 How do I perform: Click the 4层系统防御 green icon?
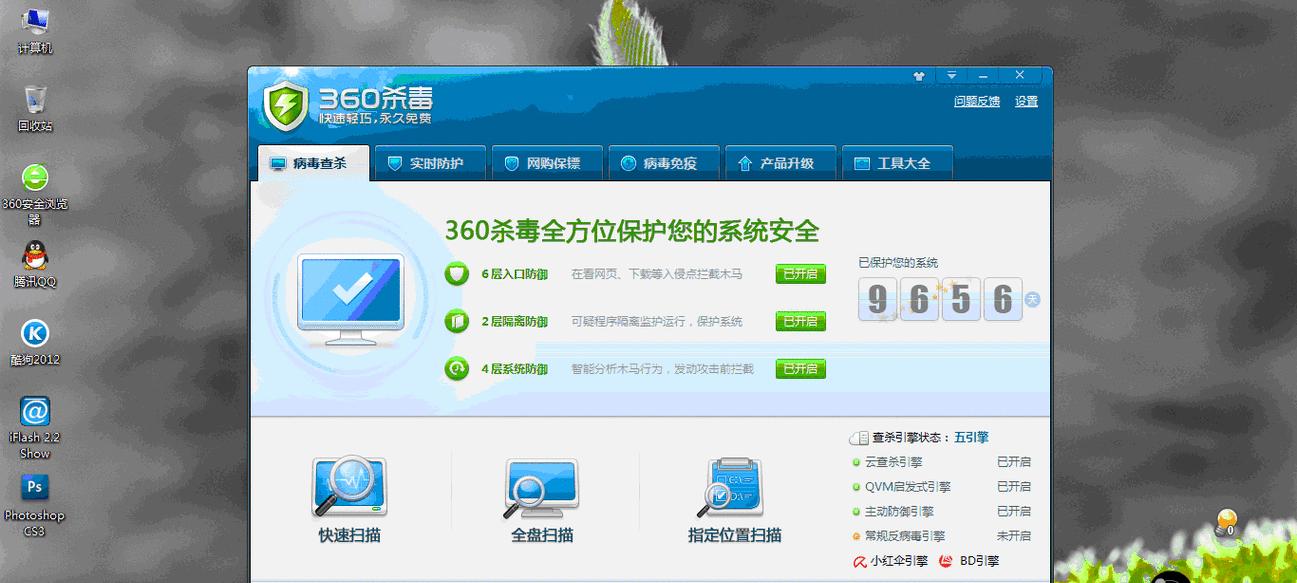[457, 369]
